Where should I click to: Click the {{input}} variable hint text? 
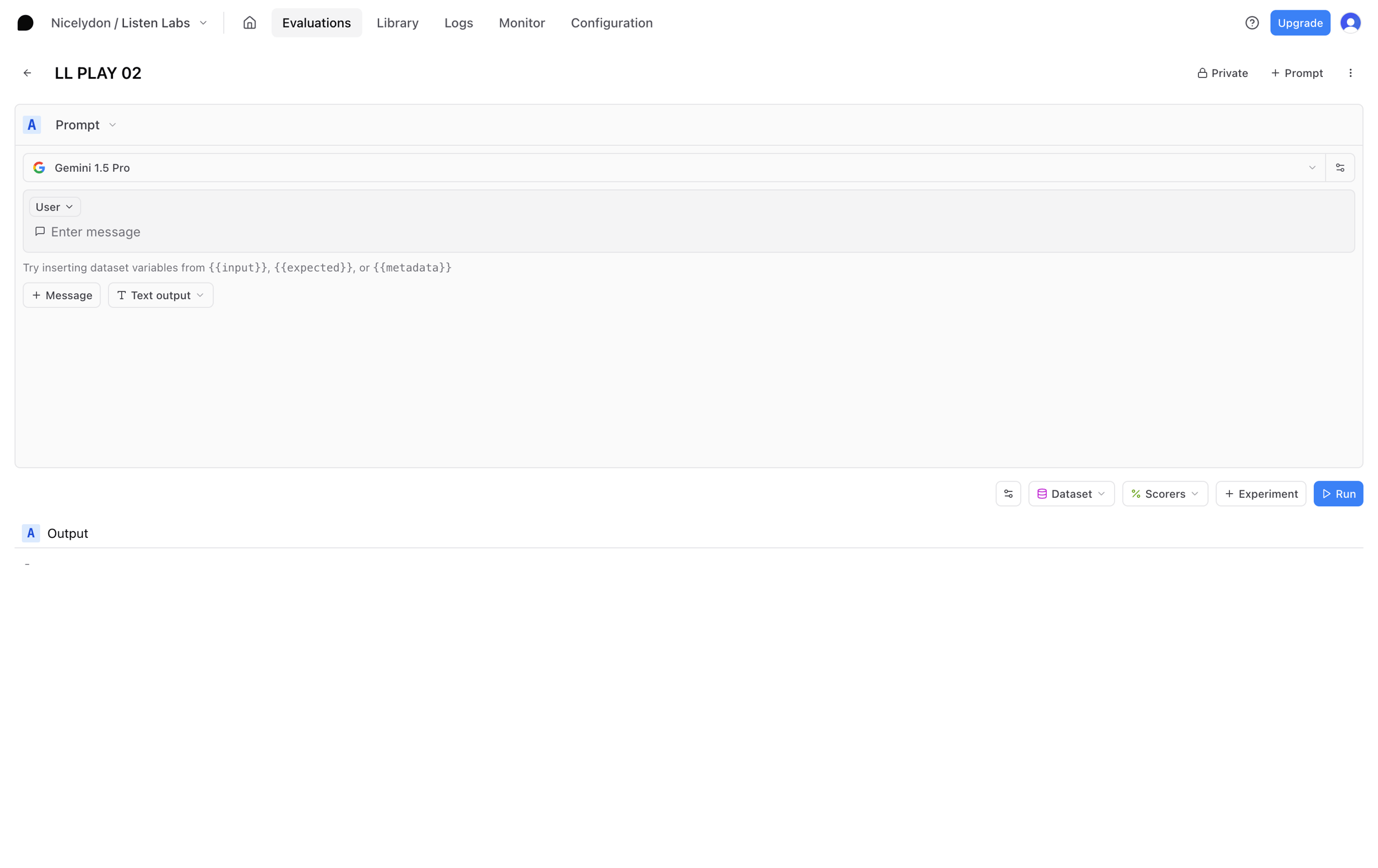tap(238, 268)
